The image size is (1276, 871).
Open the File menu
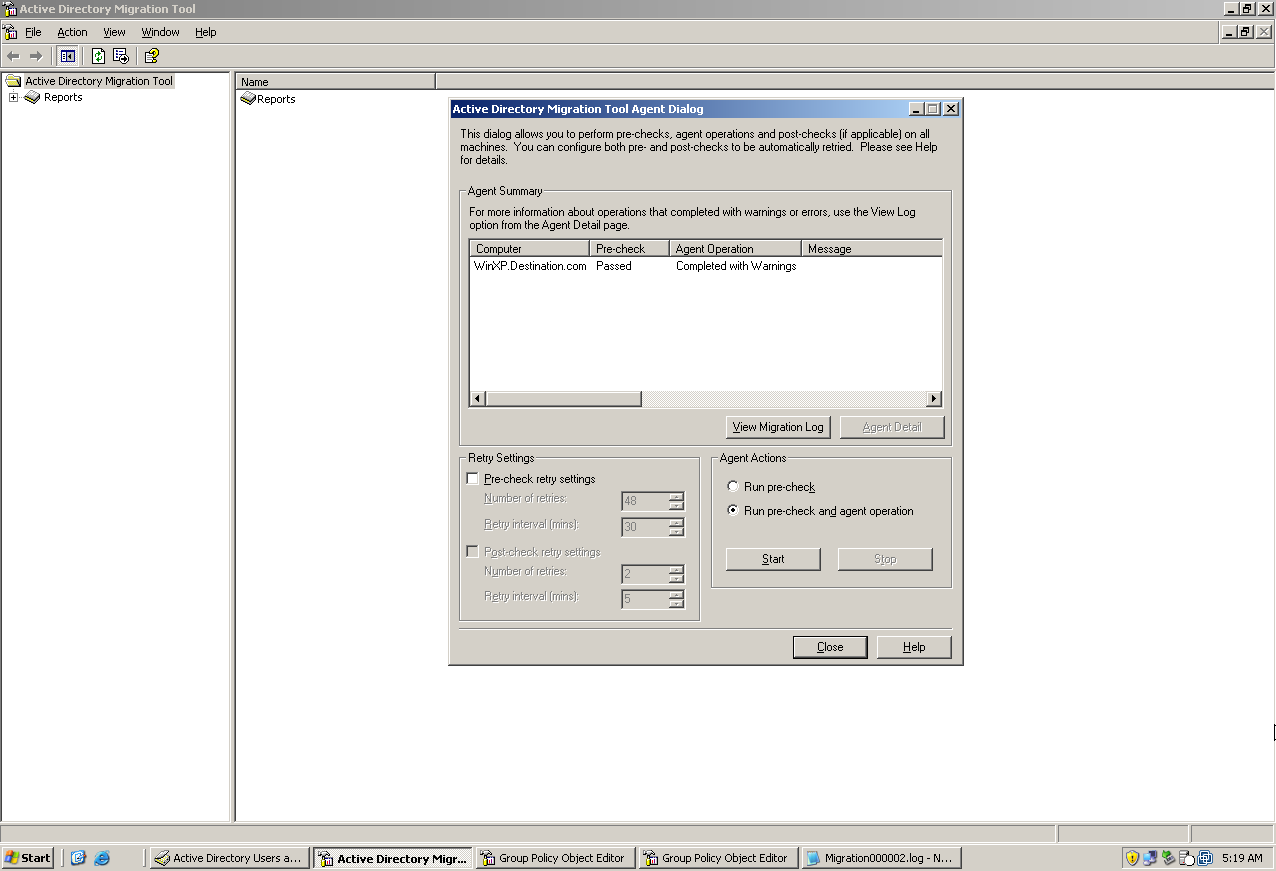coord(33,32)
